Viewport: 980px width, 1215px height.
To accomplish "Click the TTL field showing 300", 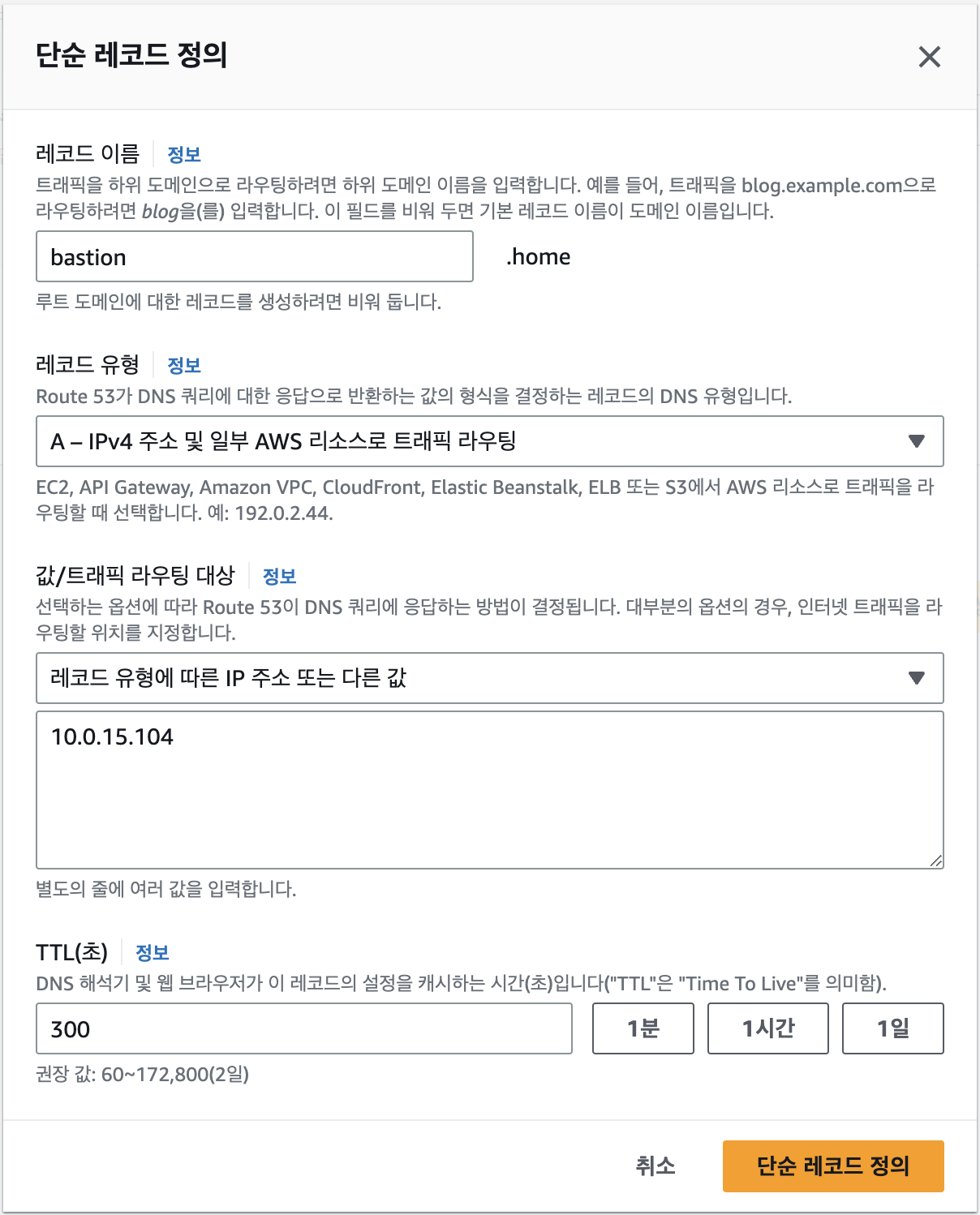I will (x=303, y=1028).
